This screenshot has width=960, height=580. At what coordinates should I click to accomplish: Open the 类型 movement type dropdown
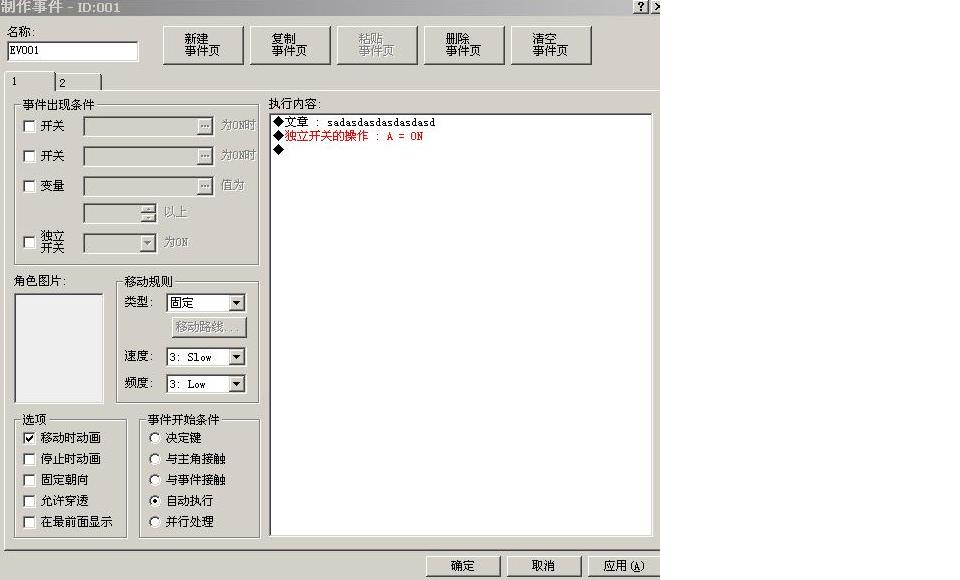[236, 303]
